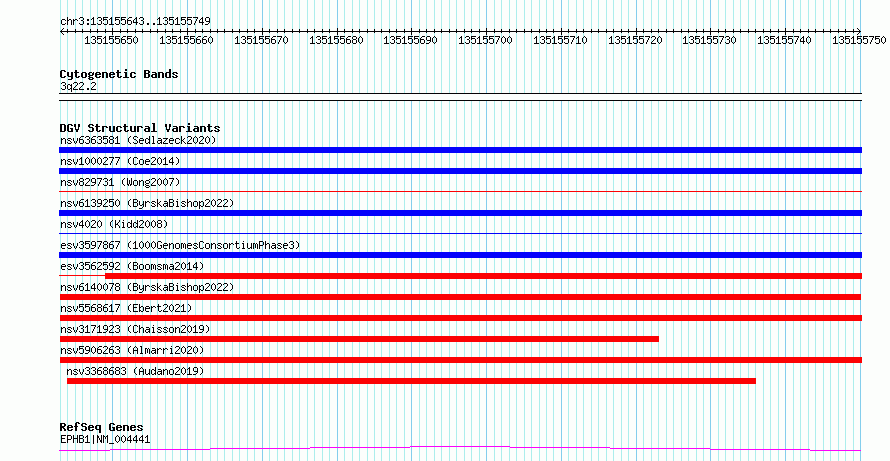Image resolution: width=890 pixels, height=461 pixels.
Task: Select the blue bar for nsv6363581
Action: [460, 150]
